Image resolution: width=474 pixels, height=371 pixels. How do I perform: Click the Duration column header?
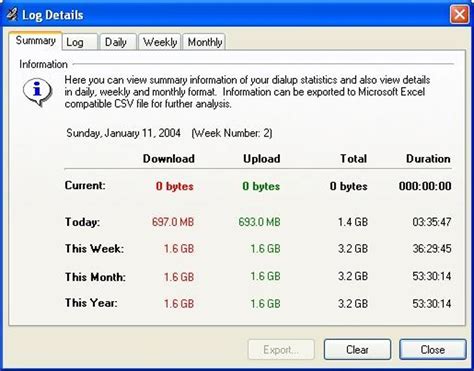pyautogui.click(x=428, y=159)
